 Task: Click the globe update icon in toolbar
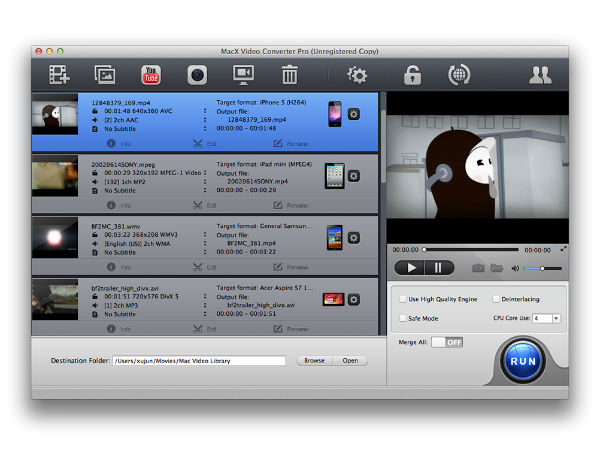(460, 74)
